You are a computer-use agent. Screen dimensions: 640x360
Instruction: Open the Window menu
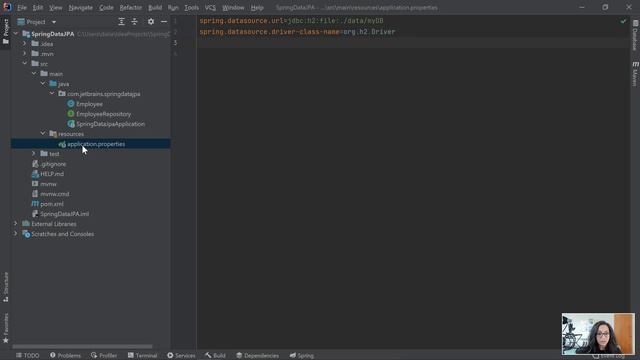click(x=233, y=8)
